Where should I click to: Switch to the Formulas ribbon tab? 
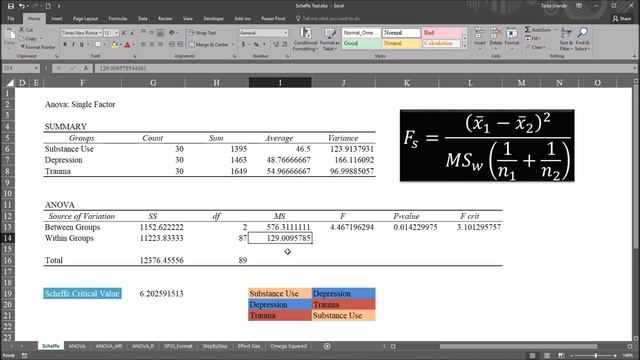coord(118,18)
